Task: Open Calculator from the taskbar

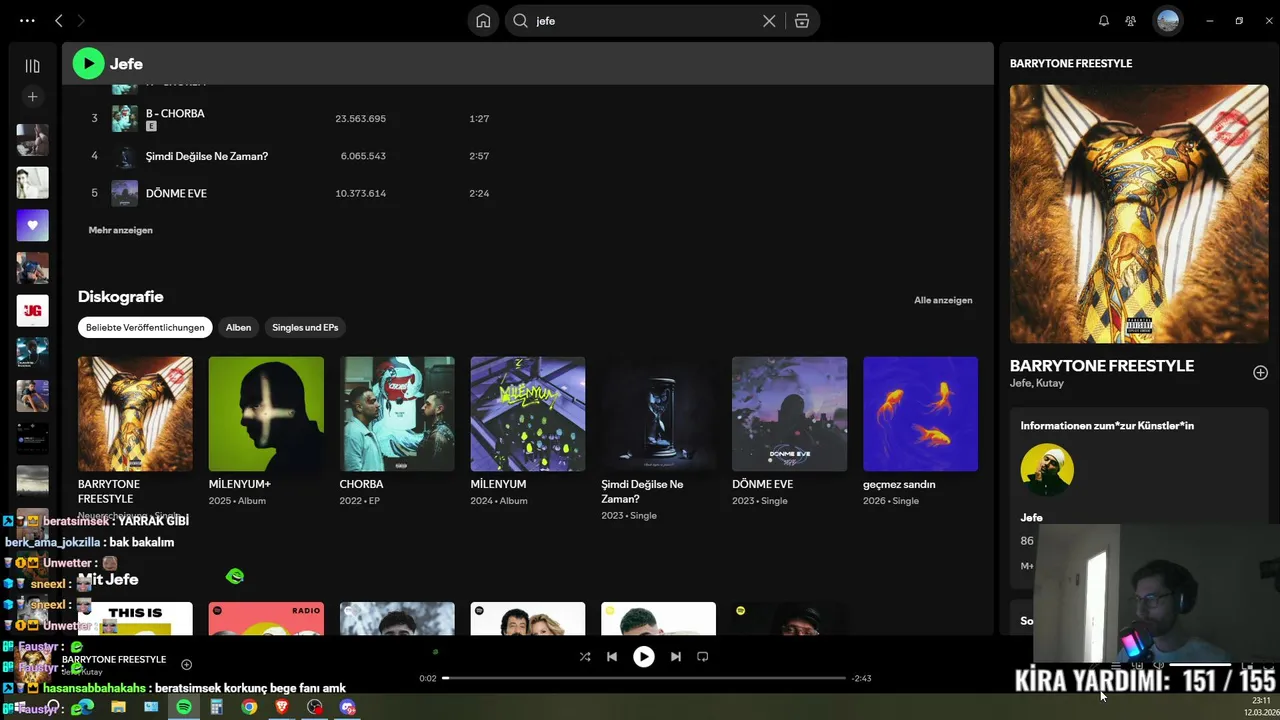Action: coord(216,707)
